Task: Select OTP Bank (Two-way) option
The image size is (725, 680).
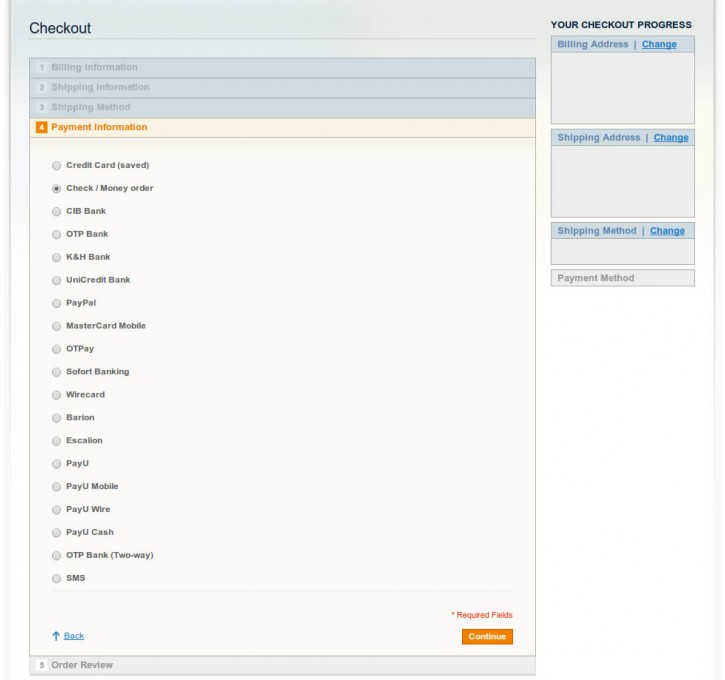Action: tap(56, 556)
